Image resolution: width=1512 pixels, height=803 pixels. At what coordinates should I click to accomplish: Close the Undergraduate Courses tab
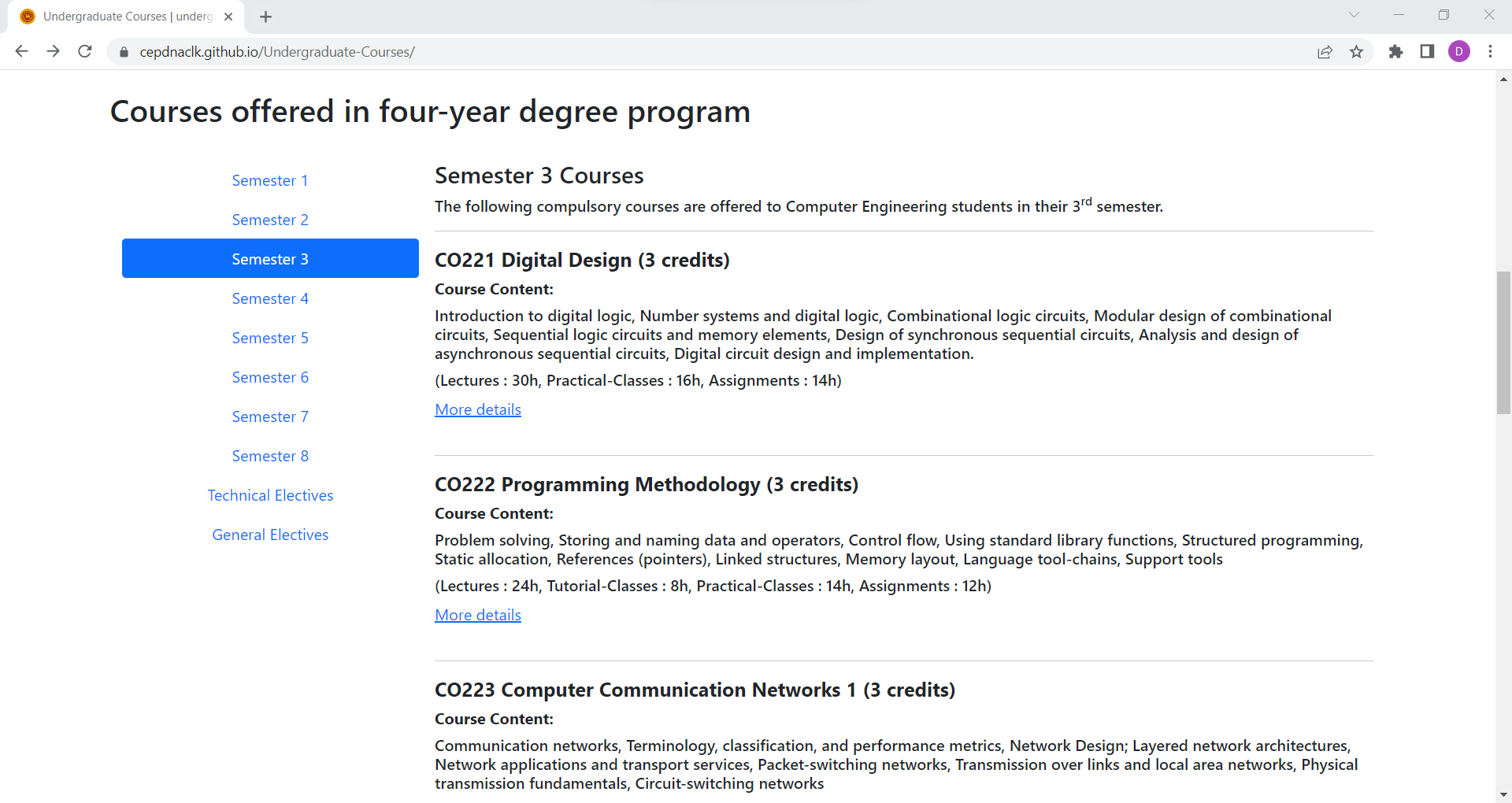228,17
